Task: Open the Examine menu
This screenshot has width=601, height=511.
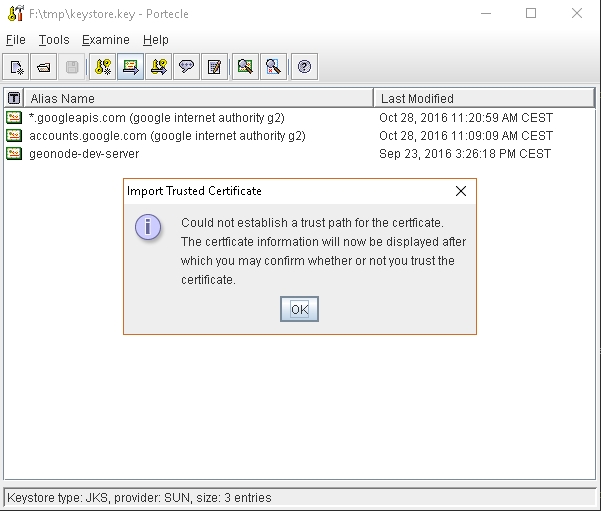Action: coord(105,40)
